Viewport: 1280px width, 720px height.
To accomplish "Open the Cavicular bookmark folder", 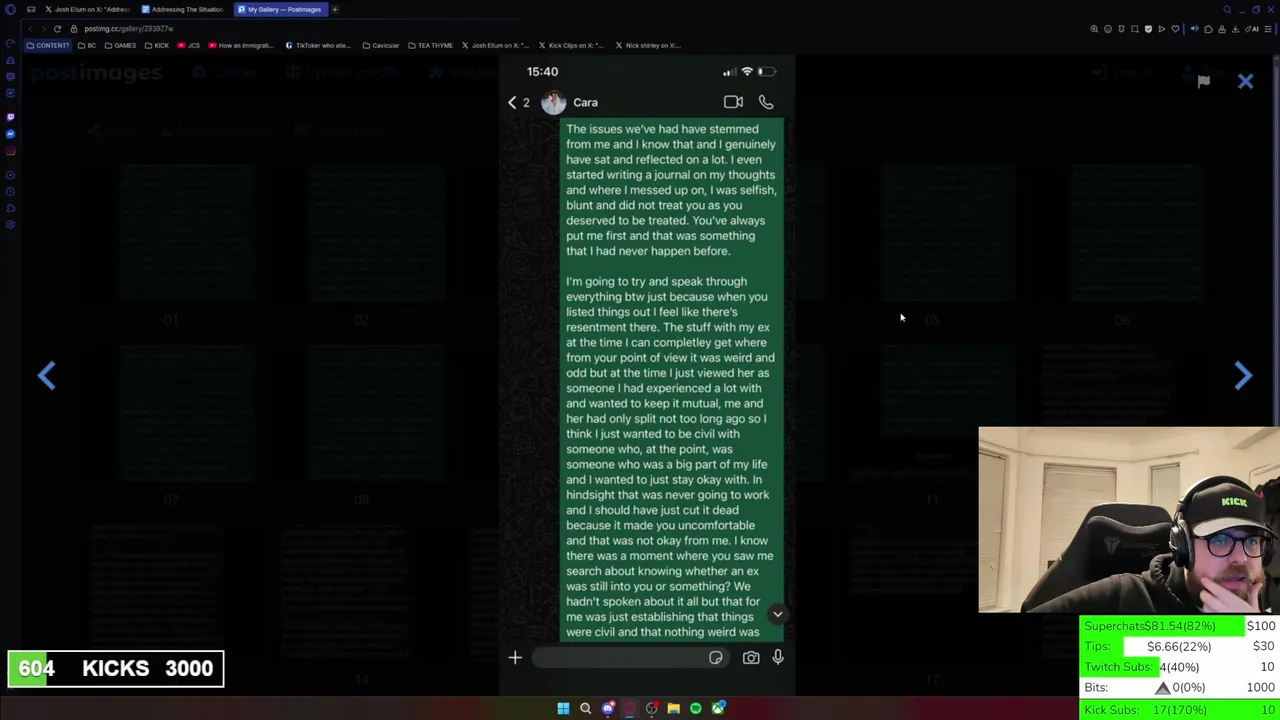I will pyautogui.click(x=381, y=45).
